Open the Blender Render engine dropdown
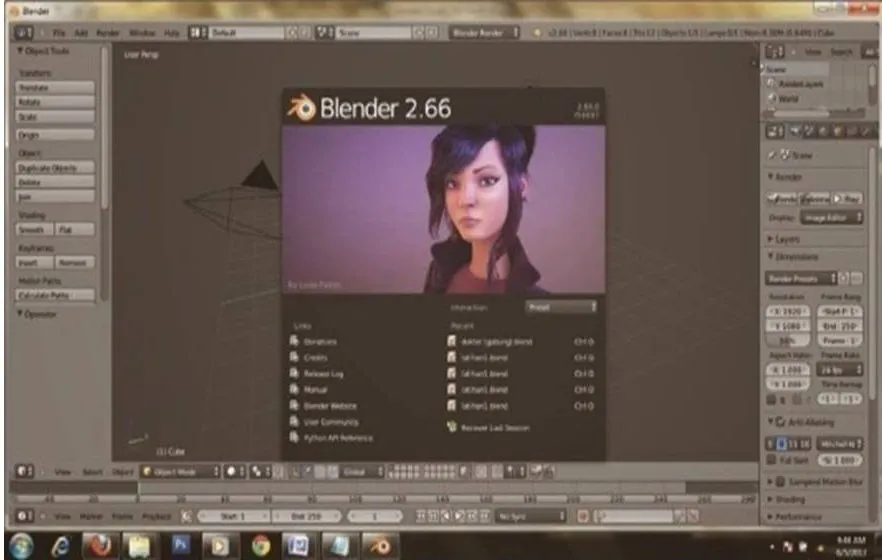This screenshot has width=882, height=560. pyautogui.click(x=484, y=33)
